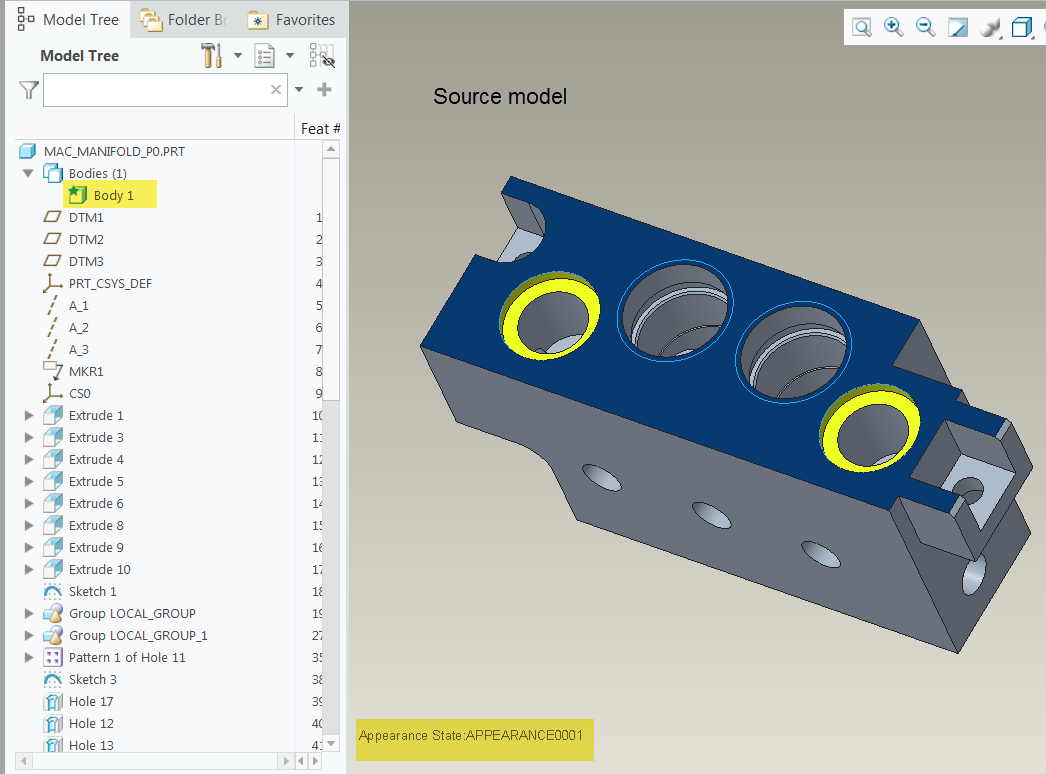Collapse the Bodies node in the tree
1046x774 pixels.
click(28, 173)
